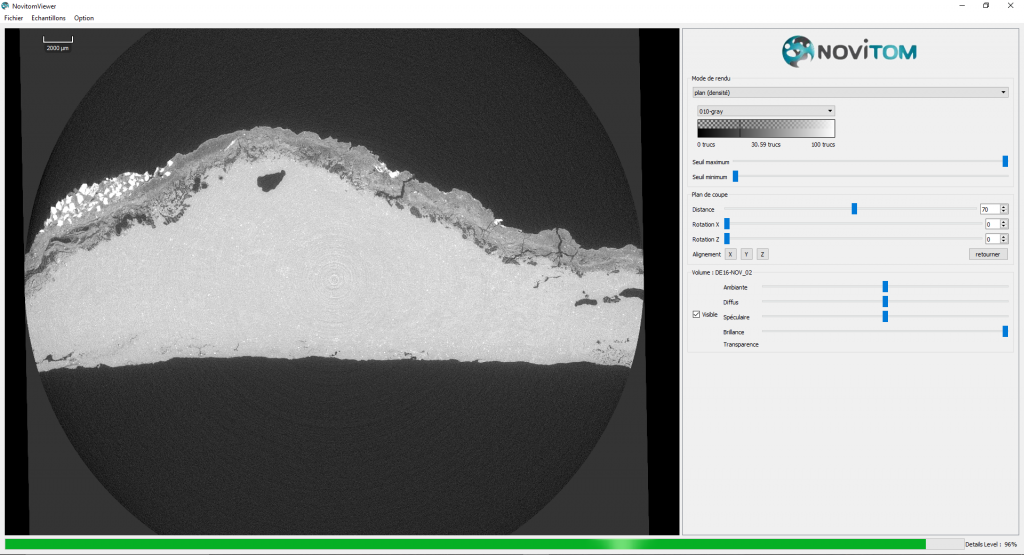Click the NovitomViewer title bar app icon
This screenshot has height=555, width=1024.
click(7, 6)
